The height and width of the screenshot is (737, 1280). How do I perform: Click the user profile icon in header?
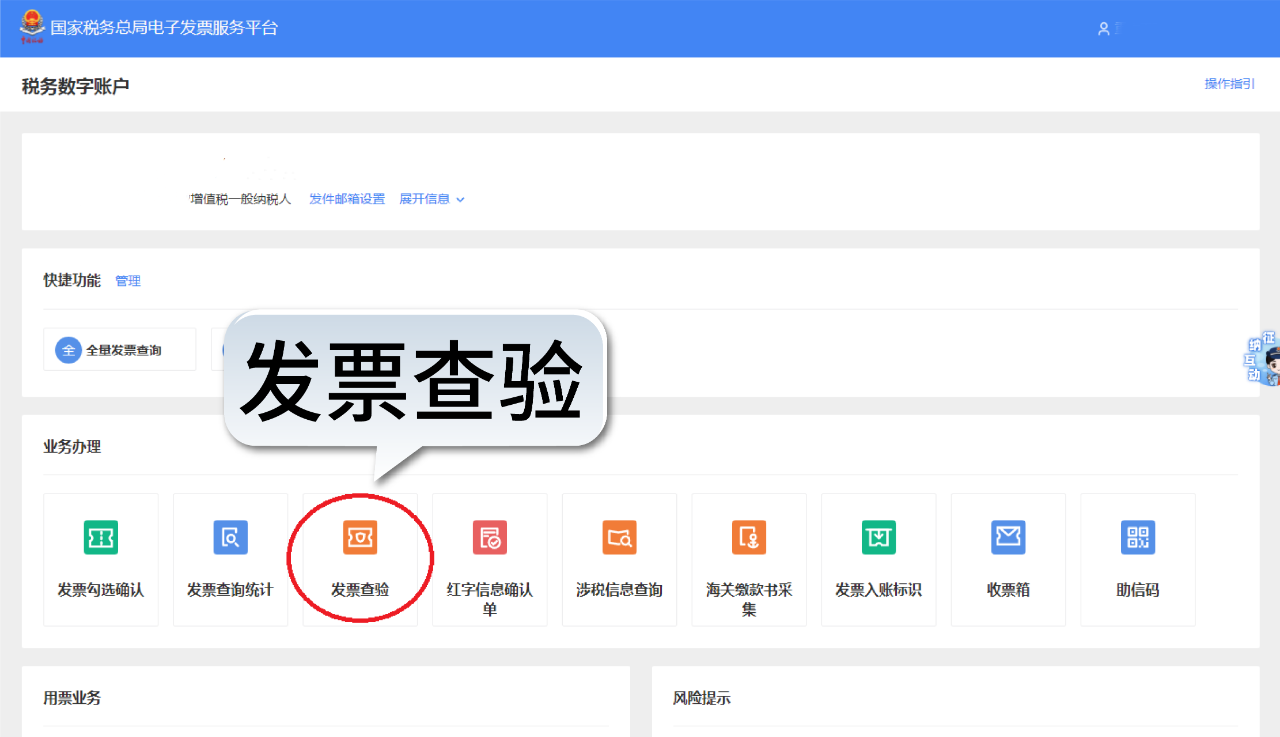pos(1104,29)
